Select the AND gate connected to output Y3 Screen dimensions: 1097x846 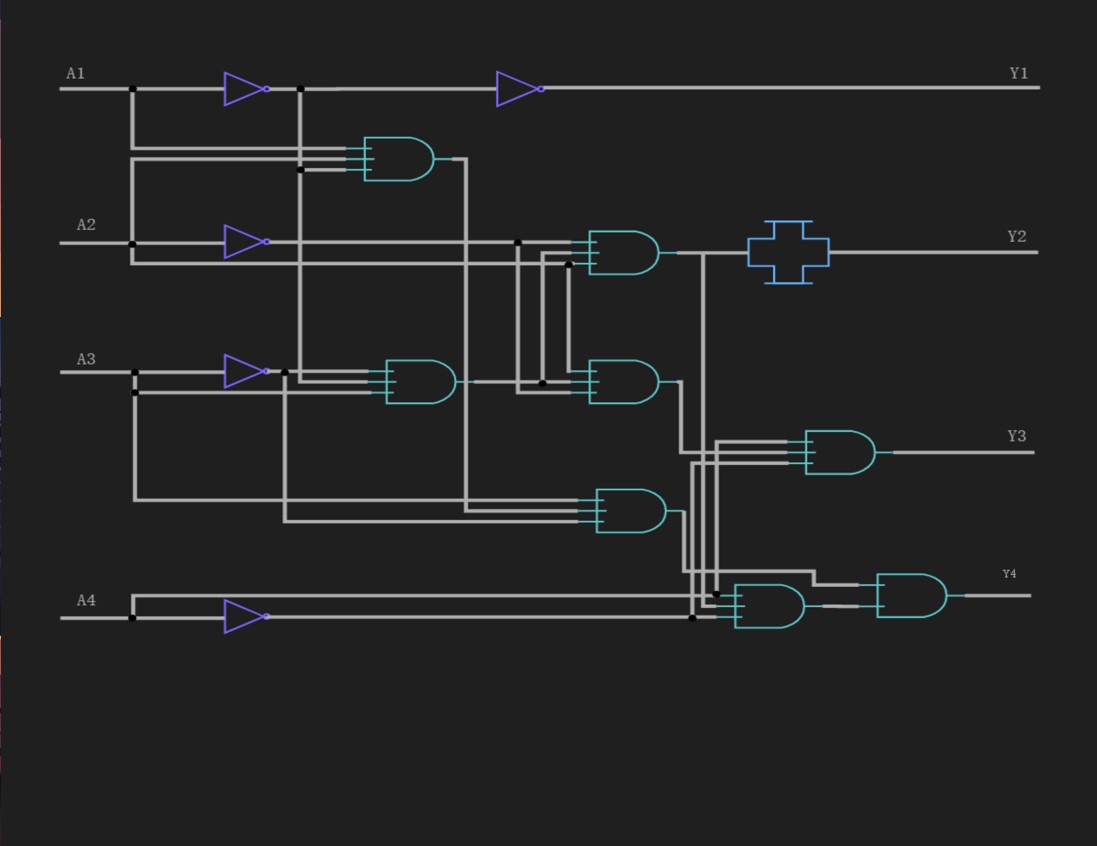click(x=840, y=451)
